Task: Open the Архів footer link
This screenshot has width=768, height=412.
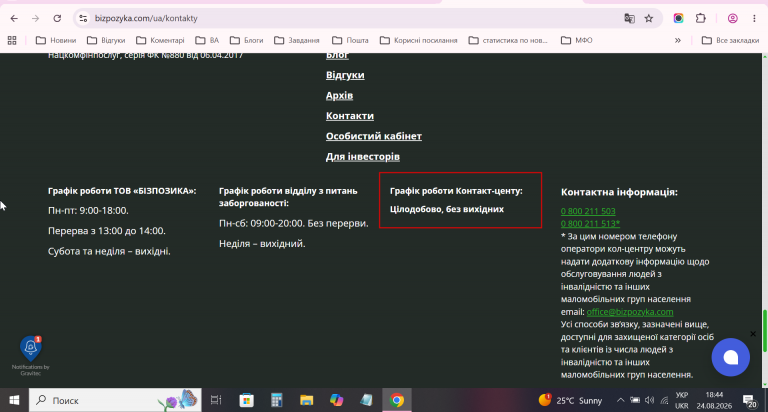Action: tap(339, 96)
